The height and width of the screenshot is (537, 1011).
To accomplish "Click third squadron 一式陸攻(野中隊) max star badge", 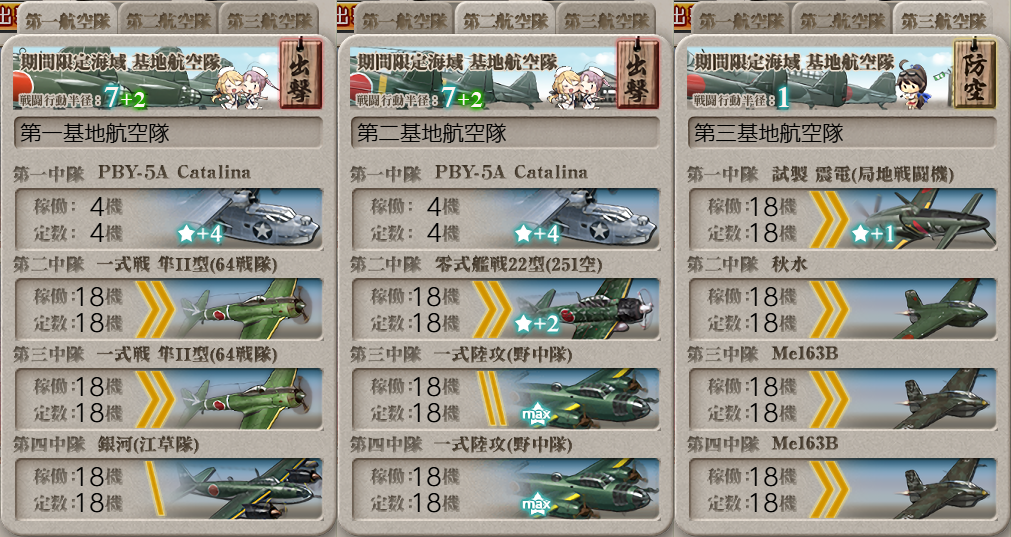I will [x=536, y=413].
